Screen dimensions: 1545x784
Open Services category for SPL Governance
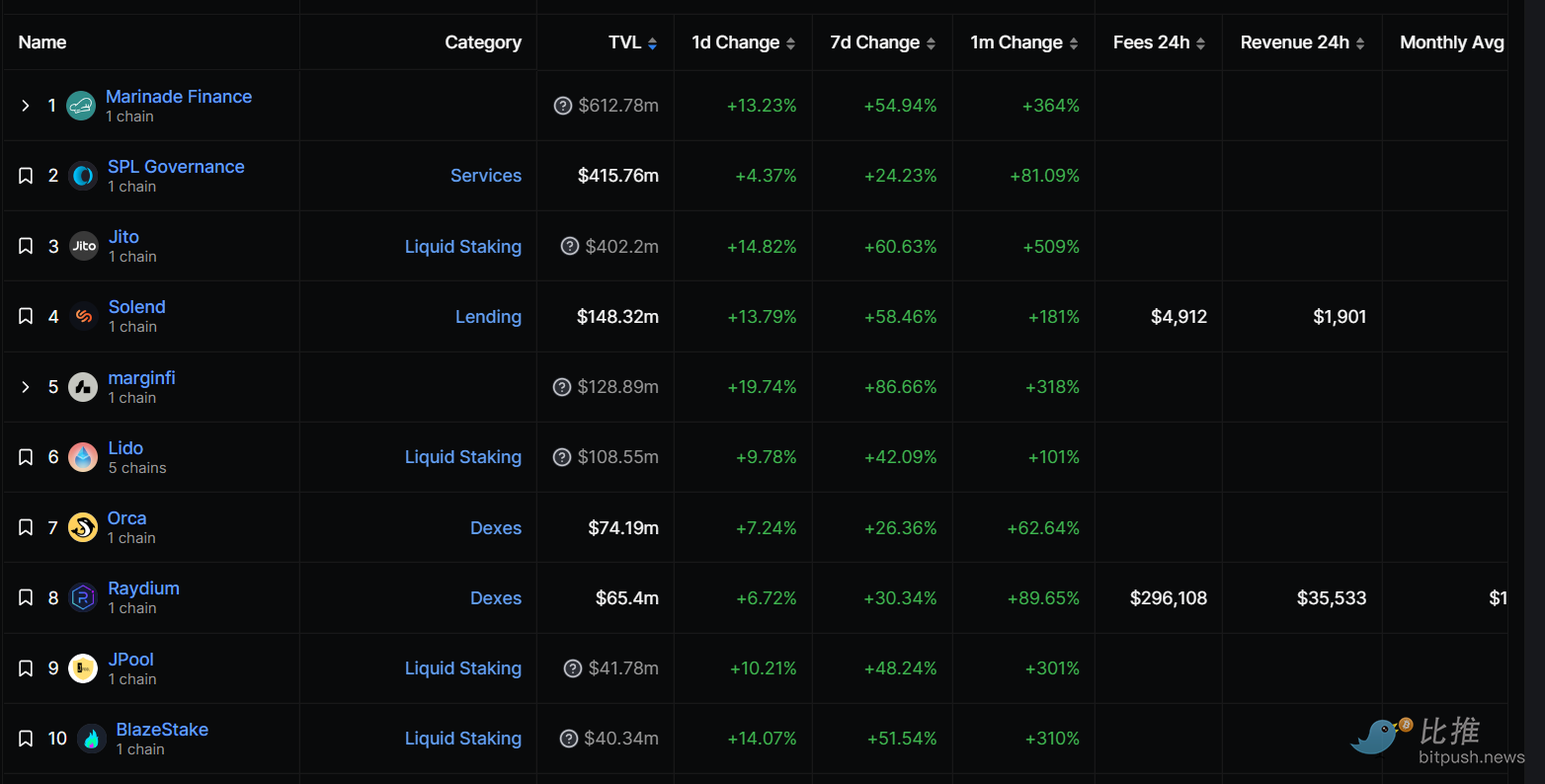(x=486, y=176)
